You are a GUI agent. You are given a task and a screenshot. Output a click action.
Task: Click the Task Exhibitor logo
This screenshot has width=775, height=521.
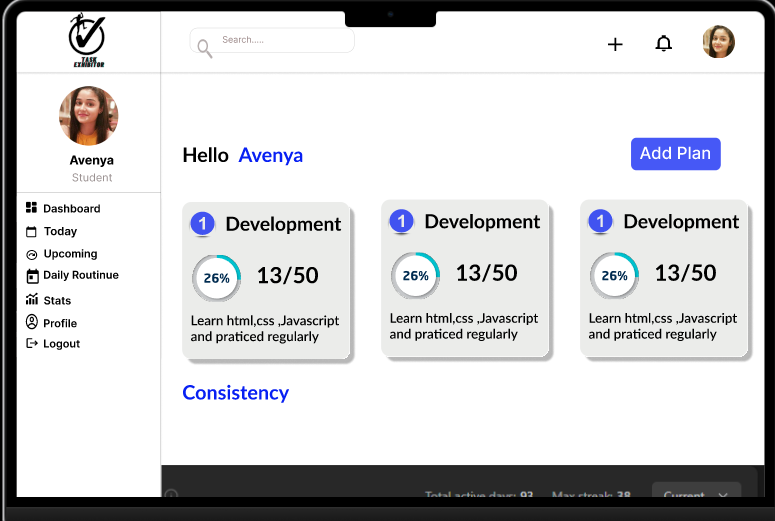click(87, 40)
